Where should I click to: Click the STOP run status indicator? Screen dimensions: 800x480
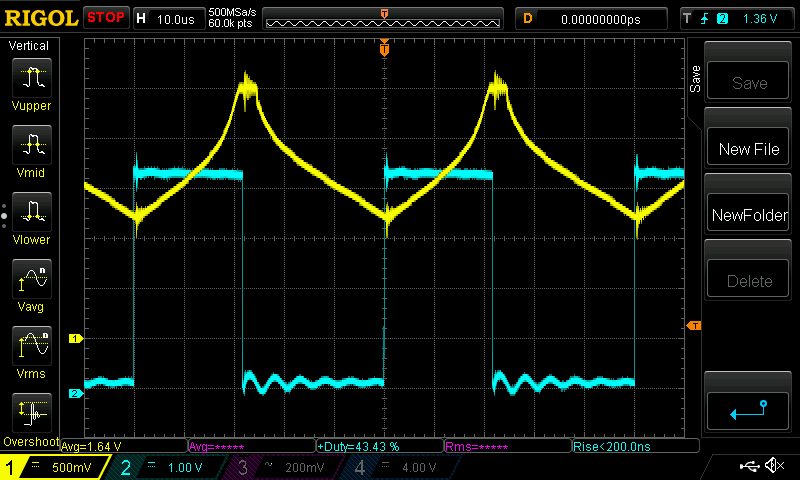point(106,18)
